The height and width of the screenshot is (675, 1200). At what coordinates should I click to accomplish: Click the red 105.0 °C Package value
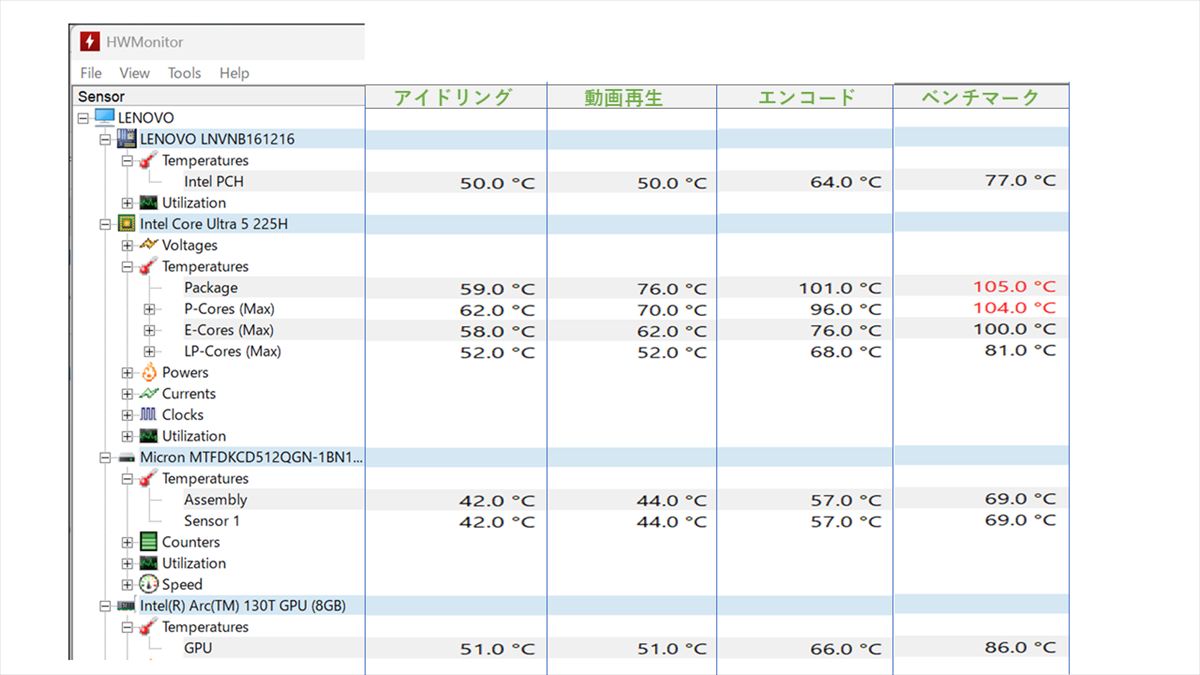pos(1014,287)
